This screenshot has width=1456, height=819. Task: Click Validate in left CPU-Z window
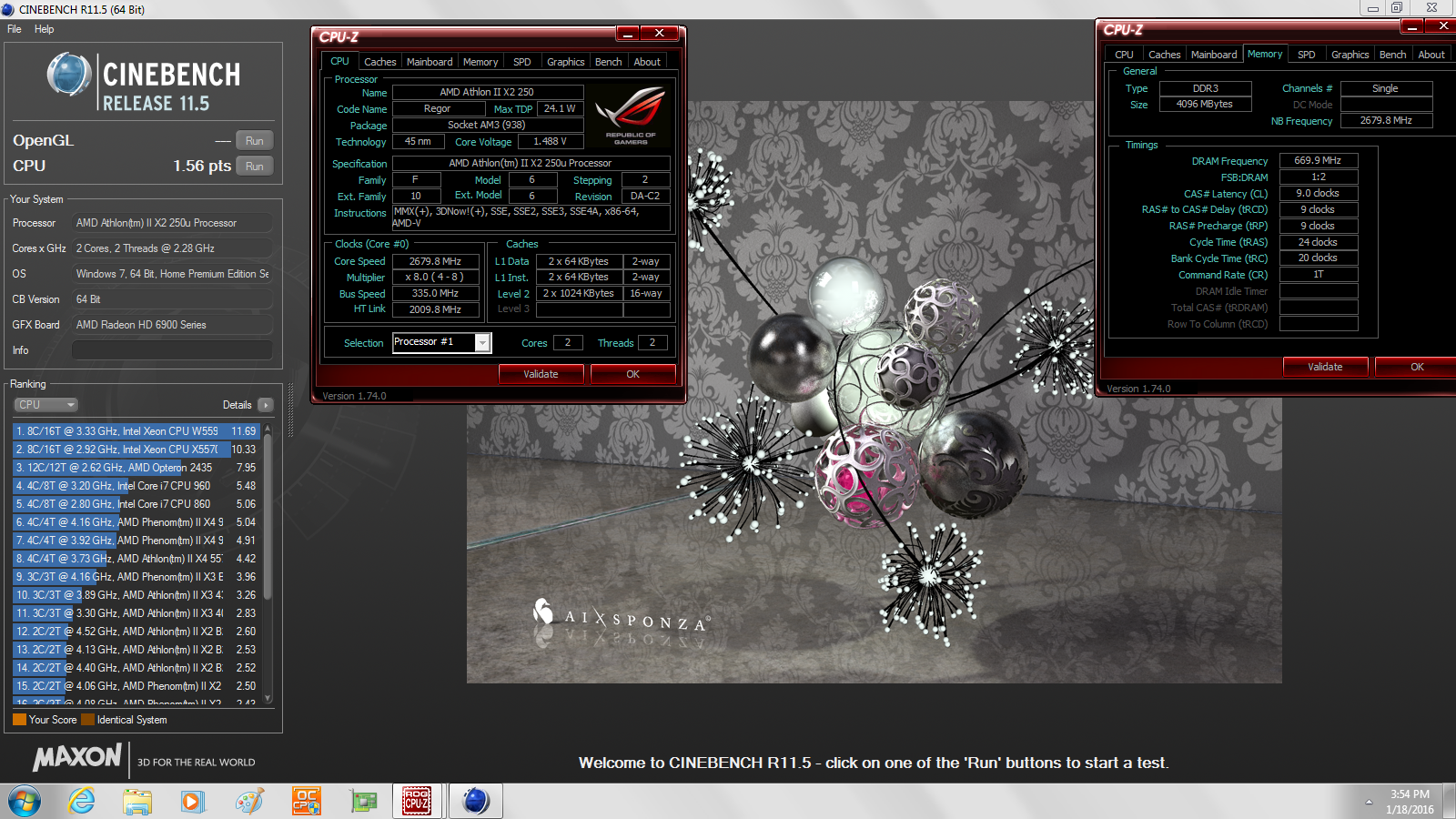coord(541,374)
